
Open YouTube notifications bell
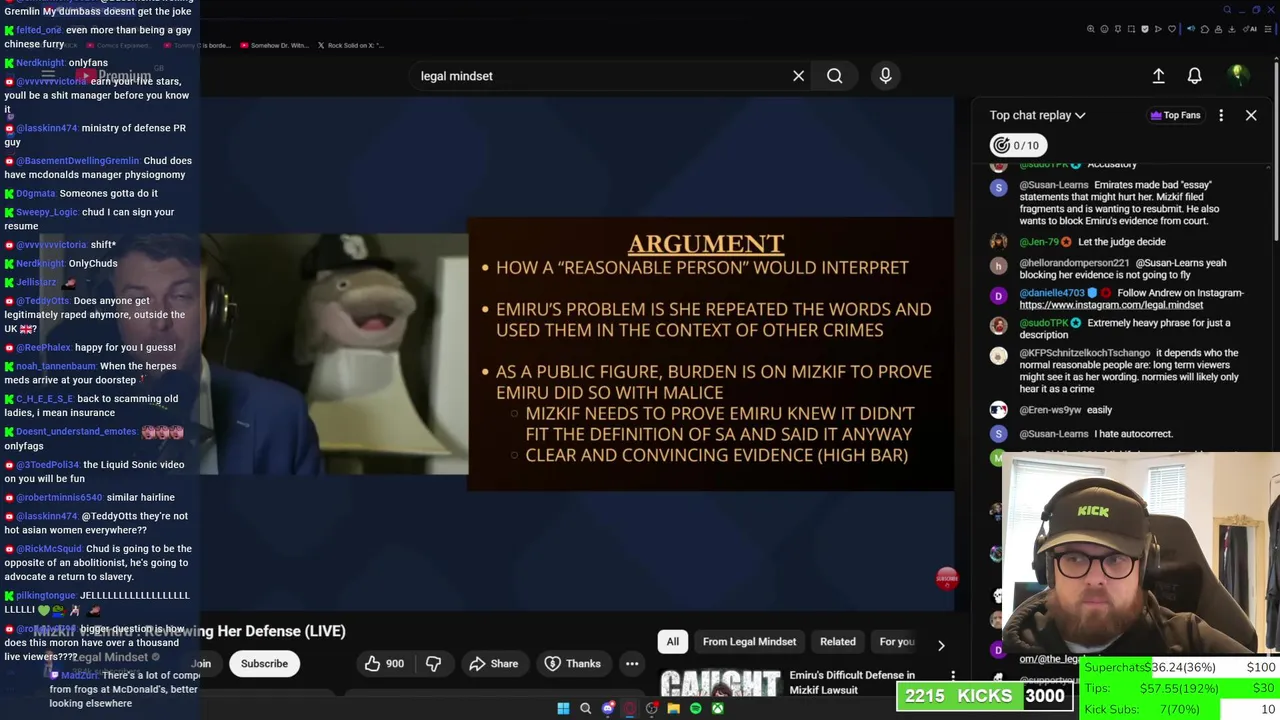1194,76
